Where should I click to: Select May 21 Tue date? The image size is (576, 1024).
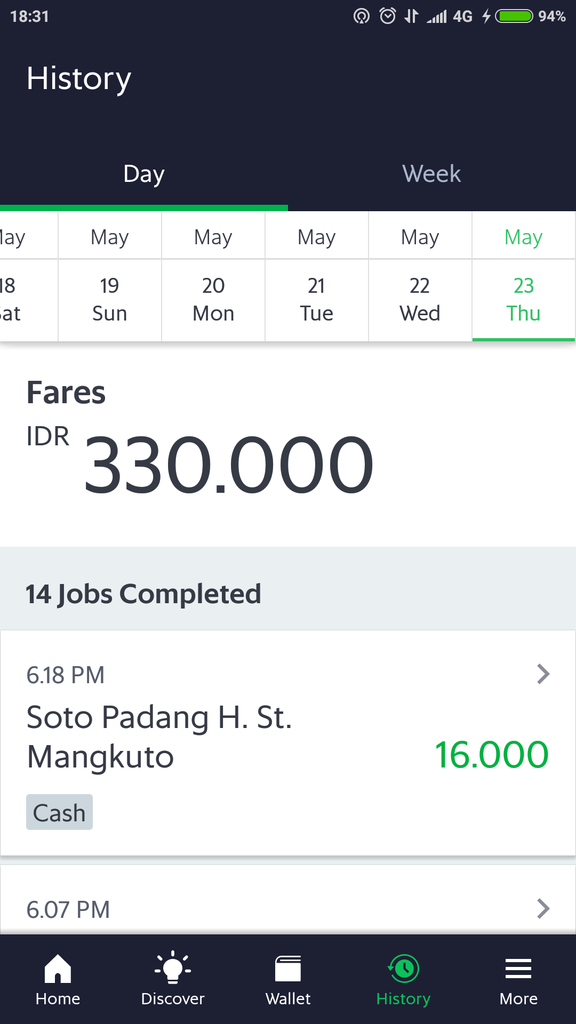[x=316, y=285]
